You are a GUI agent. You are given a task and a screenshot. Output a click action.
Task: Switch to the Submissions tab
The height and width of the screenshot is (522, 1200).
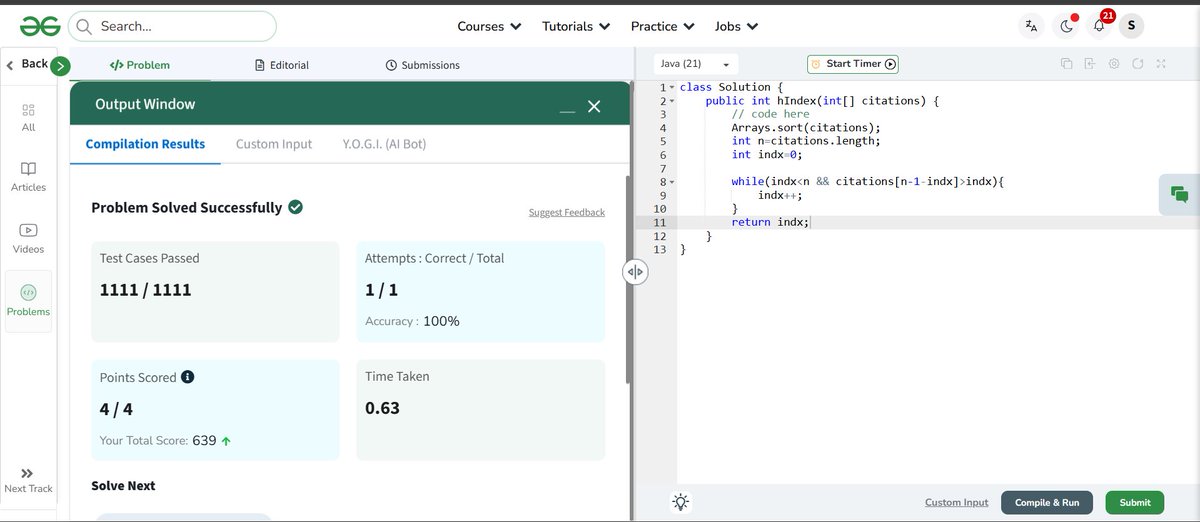coord(423,65)
